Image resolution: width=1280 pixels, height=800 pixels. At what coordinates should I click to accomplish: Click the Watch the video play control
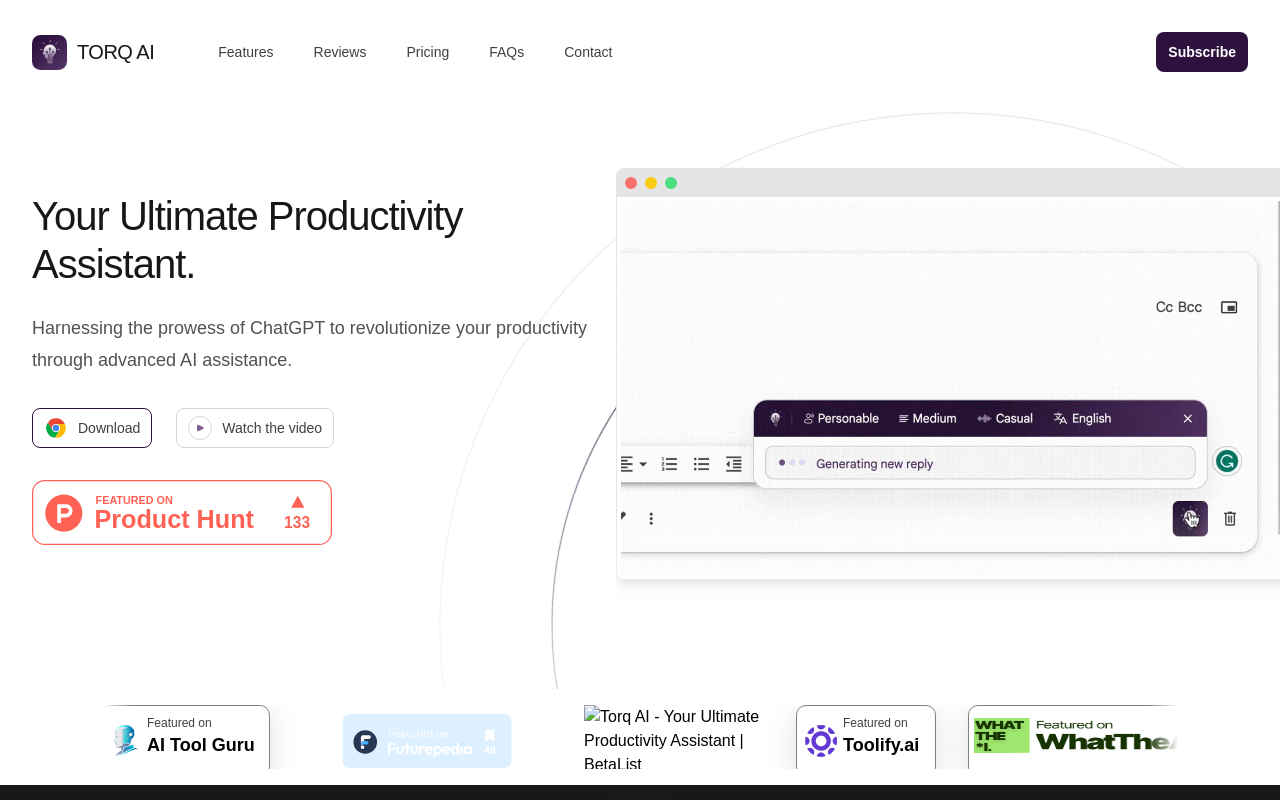pos(199,427)
